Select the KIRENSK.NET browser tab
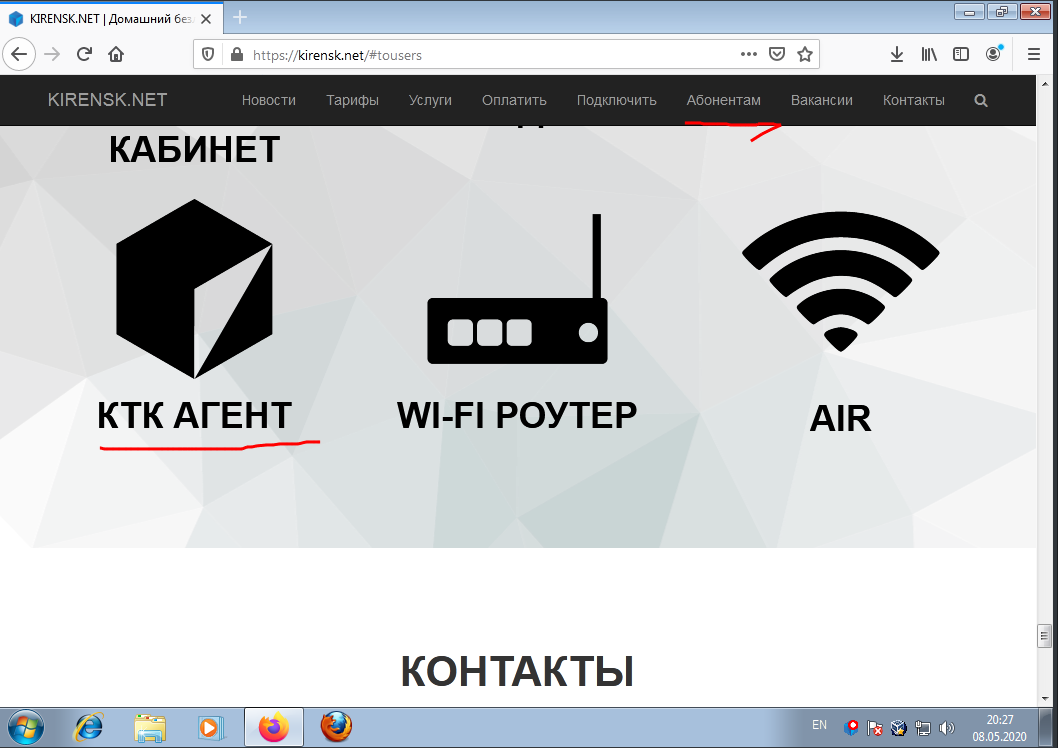 point(111,18)
